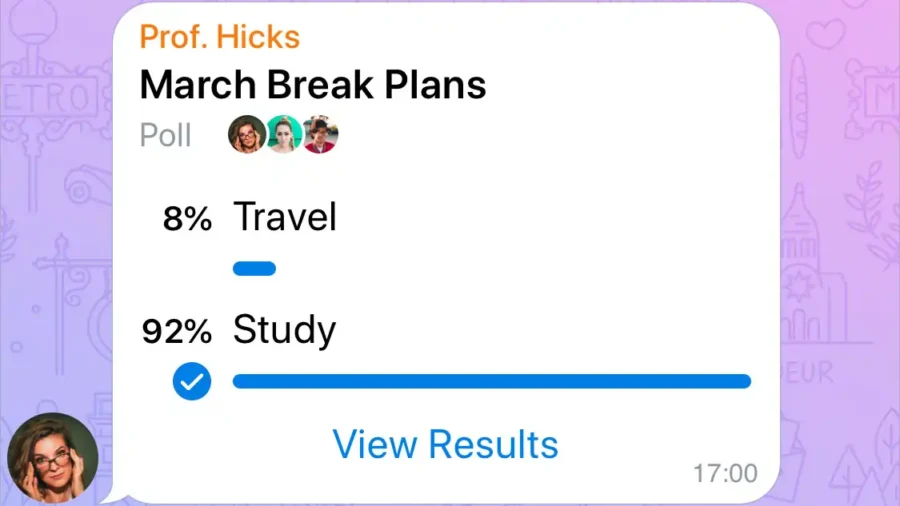Image resolution: width=900 pixels, height=506 pixels.
Task: Select the Travel poll option
Action: (285, 217)
